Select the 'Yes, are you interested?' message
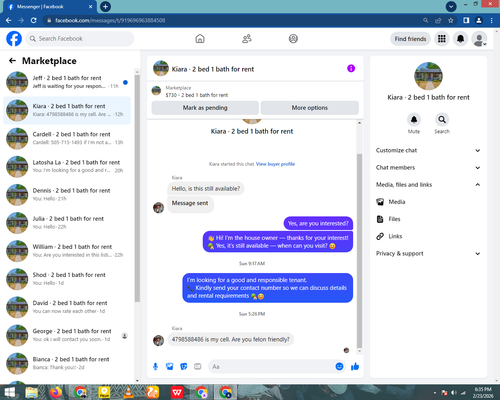Screen dimensions: 500x400 tap(318, 223)
